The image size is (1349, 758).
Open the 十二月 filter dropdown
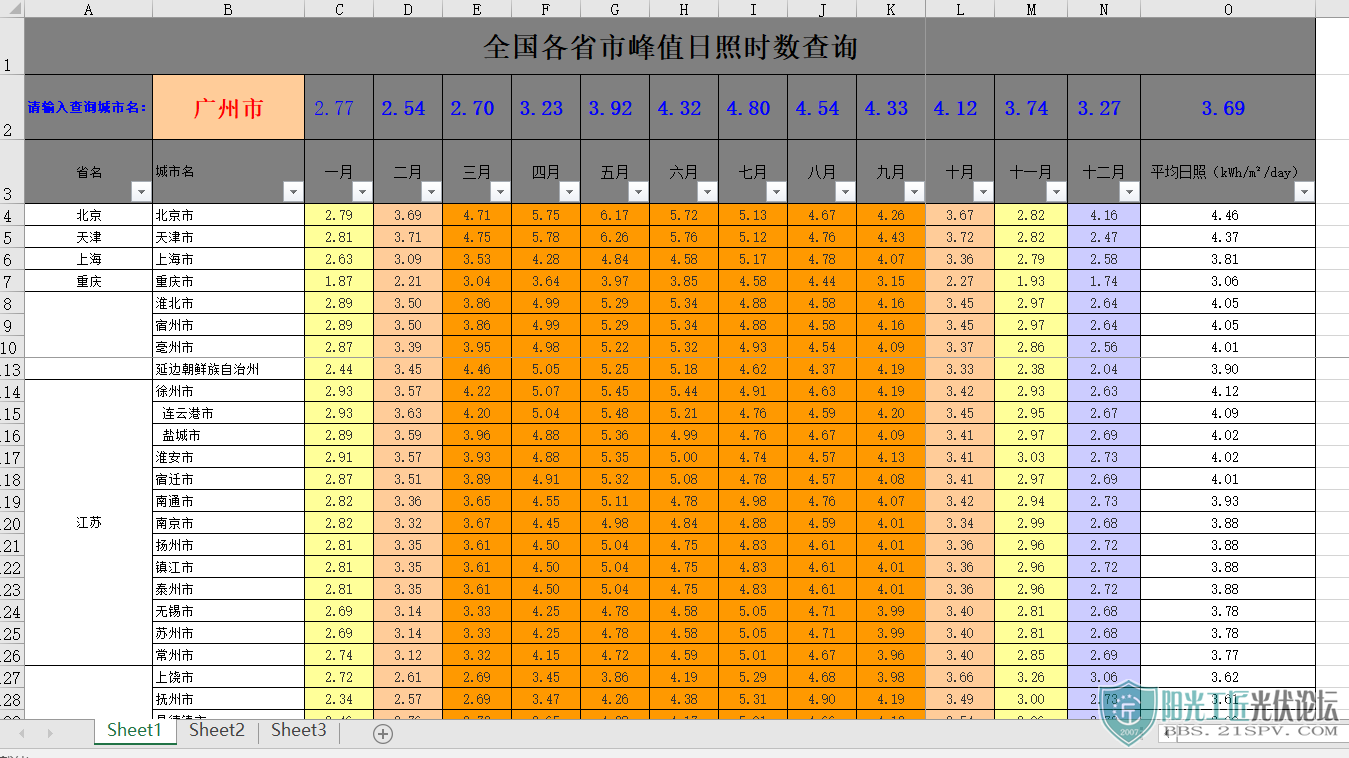tap(1129, 192)
